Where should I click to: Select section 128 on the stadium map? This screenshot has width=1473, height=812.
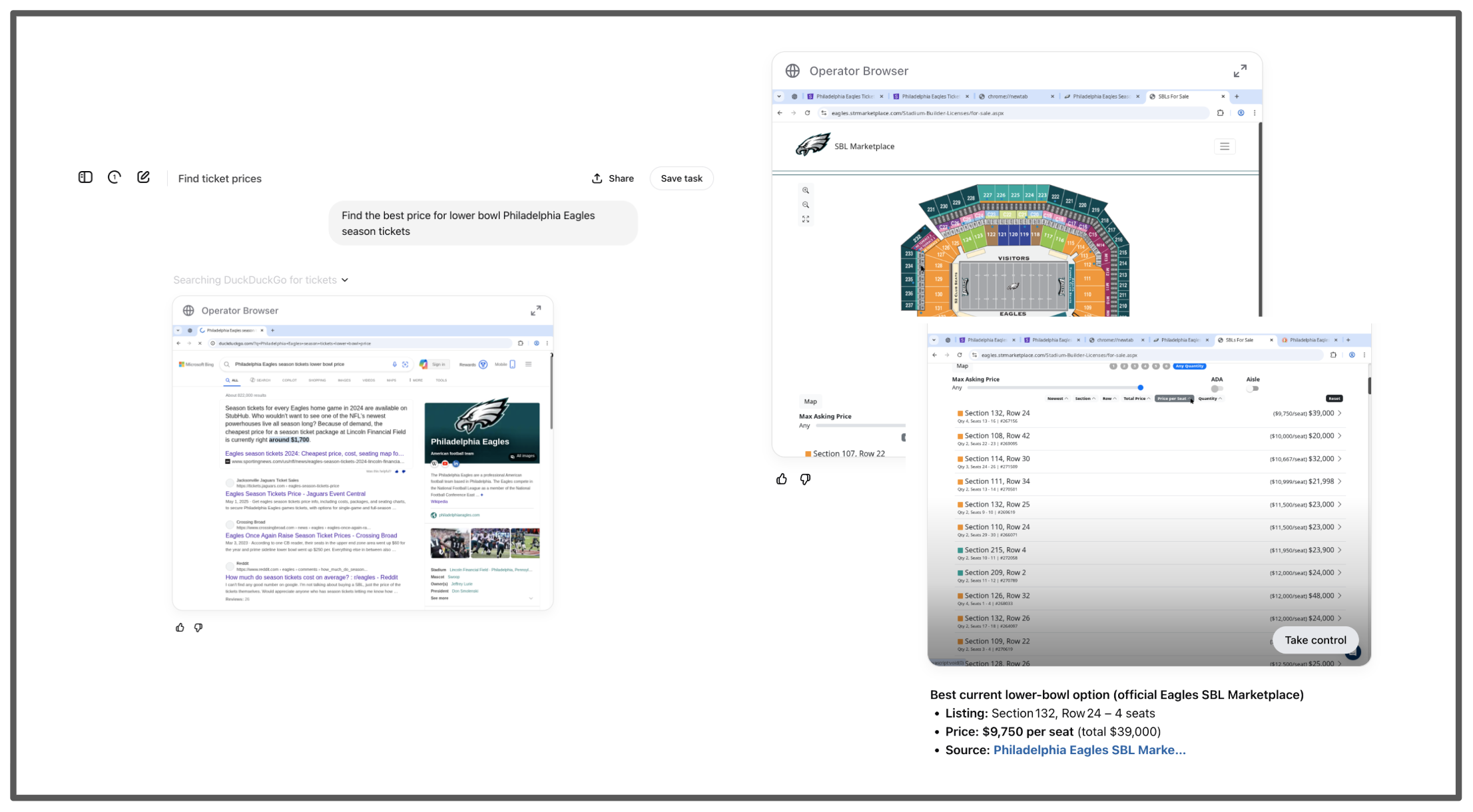click(938, 266)
